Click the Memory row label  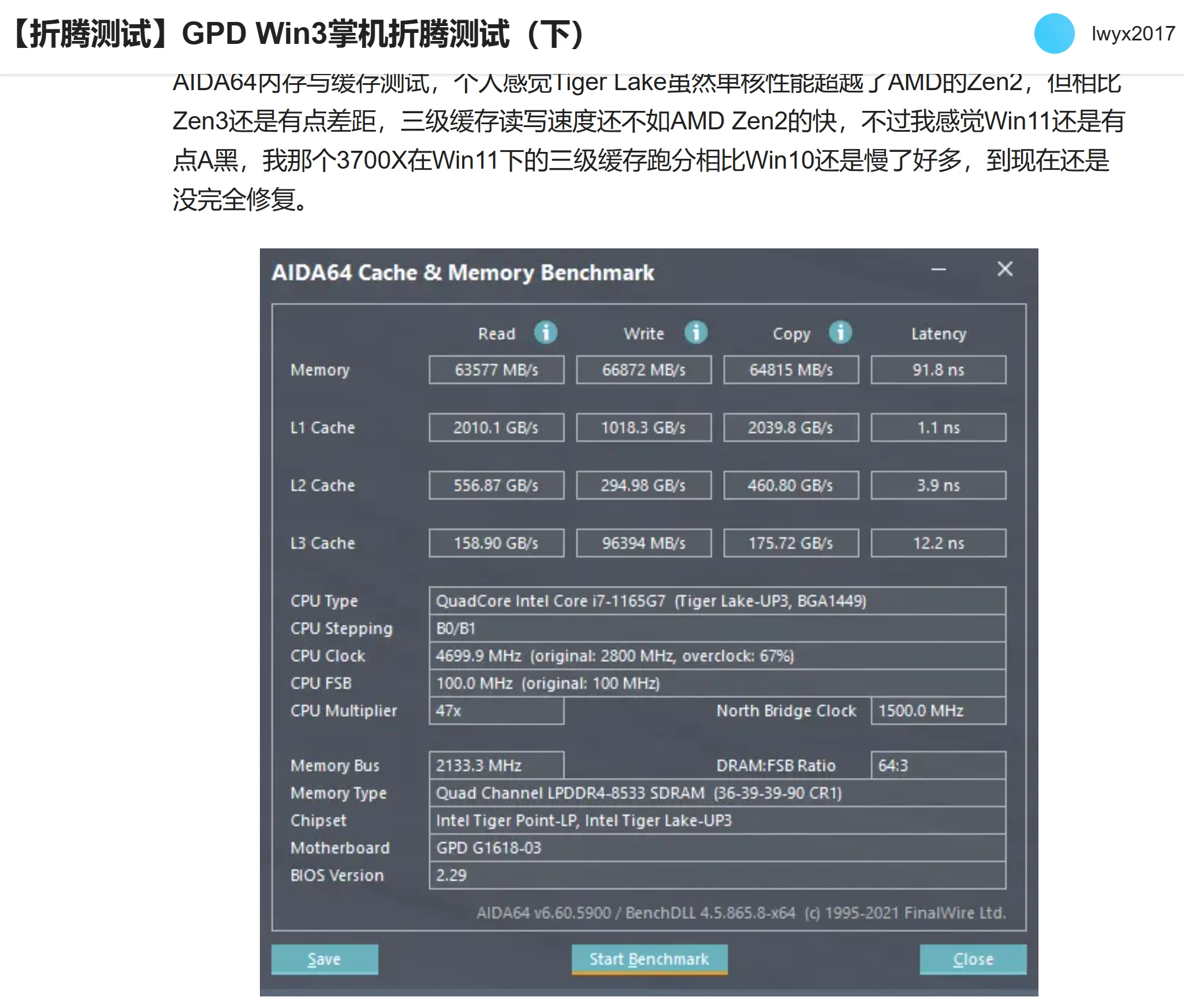pyautogui.click(x=320, y=370)
